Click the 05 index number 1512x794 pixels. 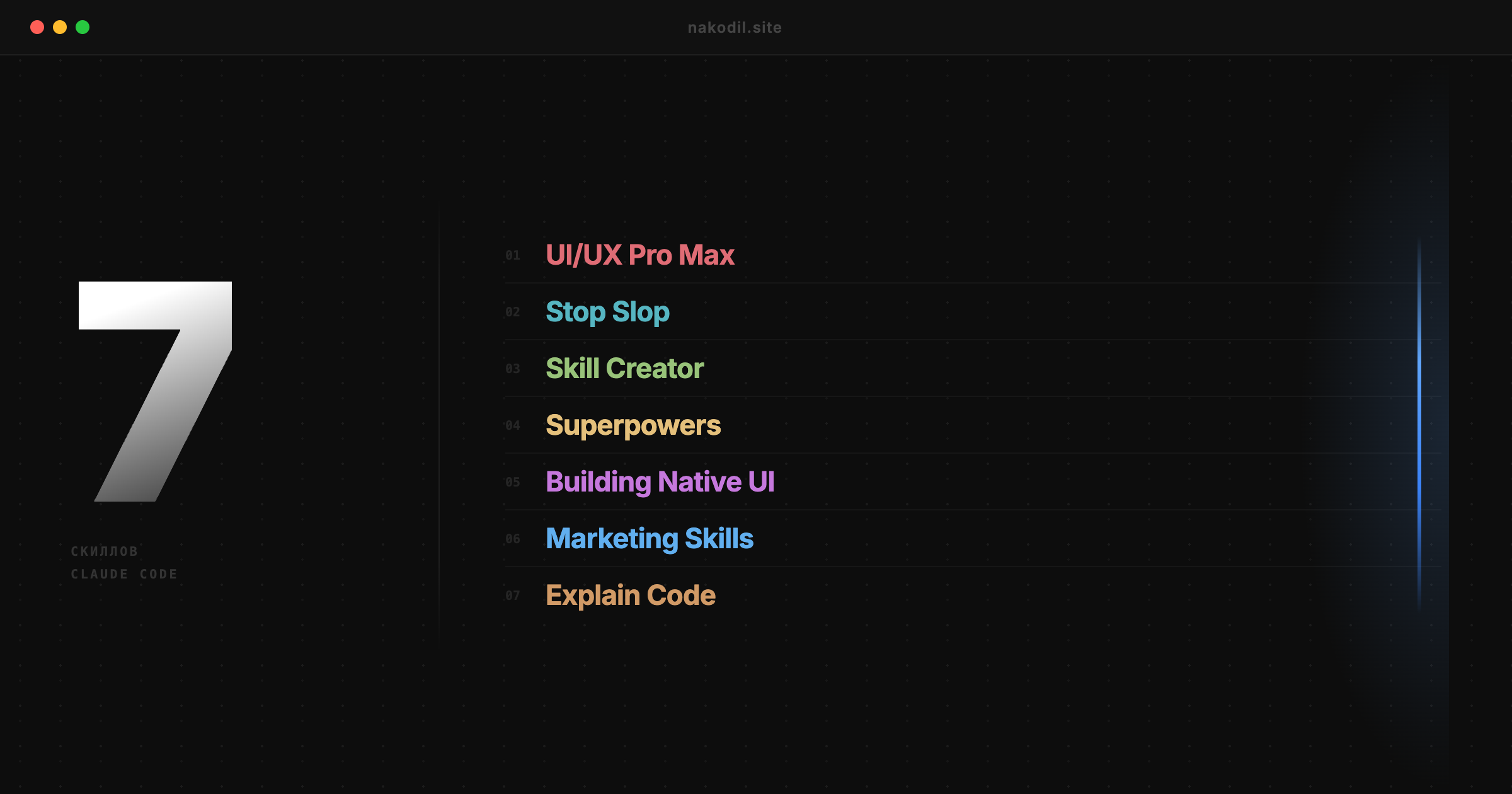coord(513,482)
